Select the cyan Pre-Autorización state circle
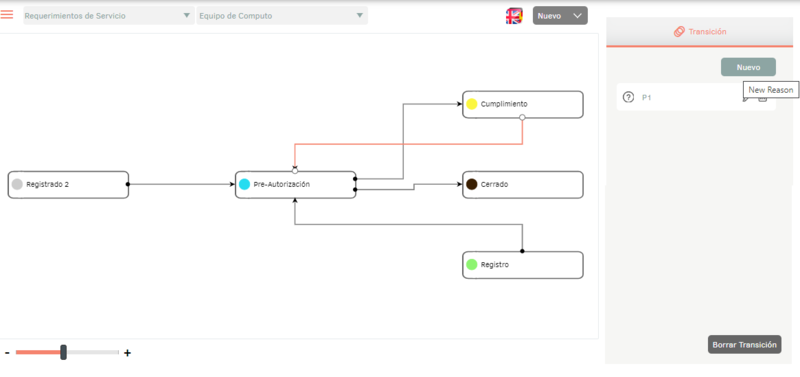This screenshot has height=377, width=800. 244,184
